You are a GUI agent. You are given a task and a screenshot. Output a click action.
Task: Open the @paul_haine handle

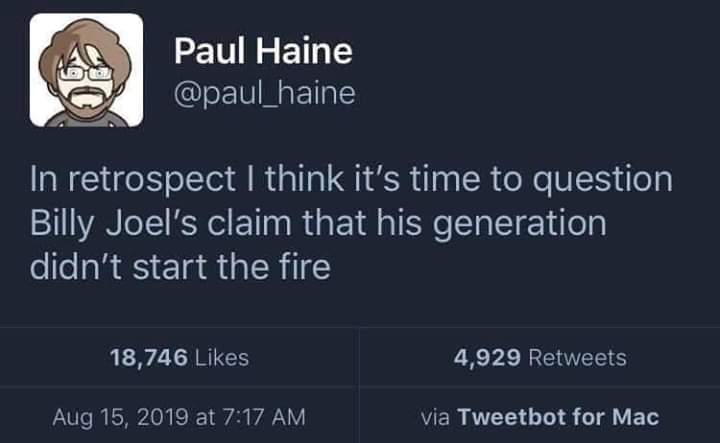(265, 94)
